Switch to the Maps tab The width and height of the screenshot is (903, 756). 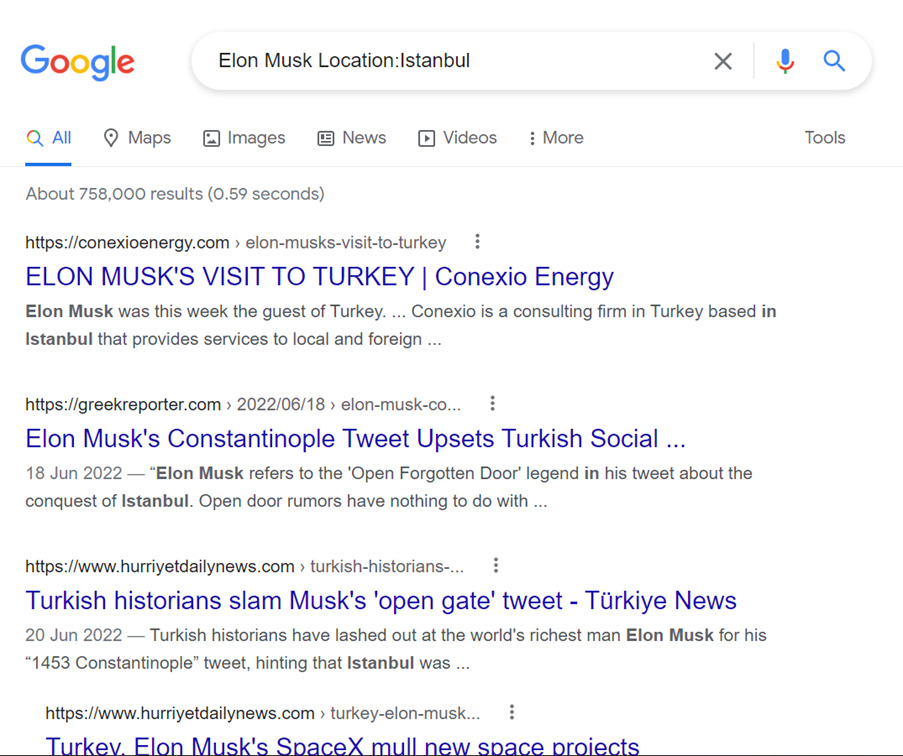[138, 138]
